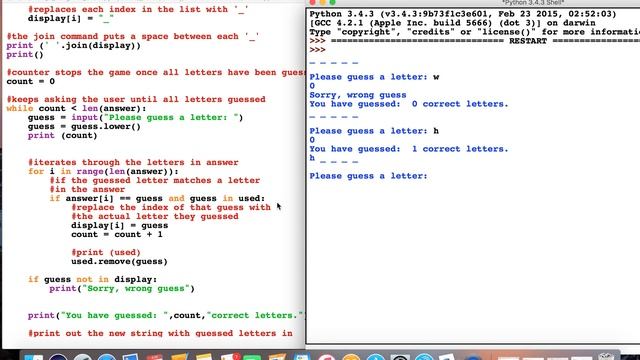Viewport: 640px width, 360px height.
Task: Click the "while count < len(answer):" line
Action: [x=76, y=108]
